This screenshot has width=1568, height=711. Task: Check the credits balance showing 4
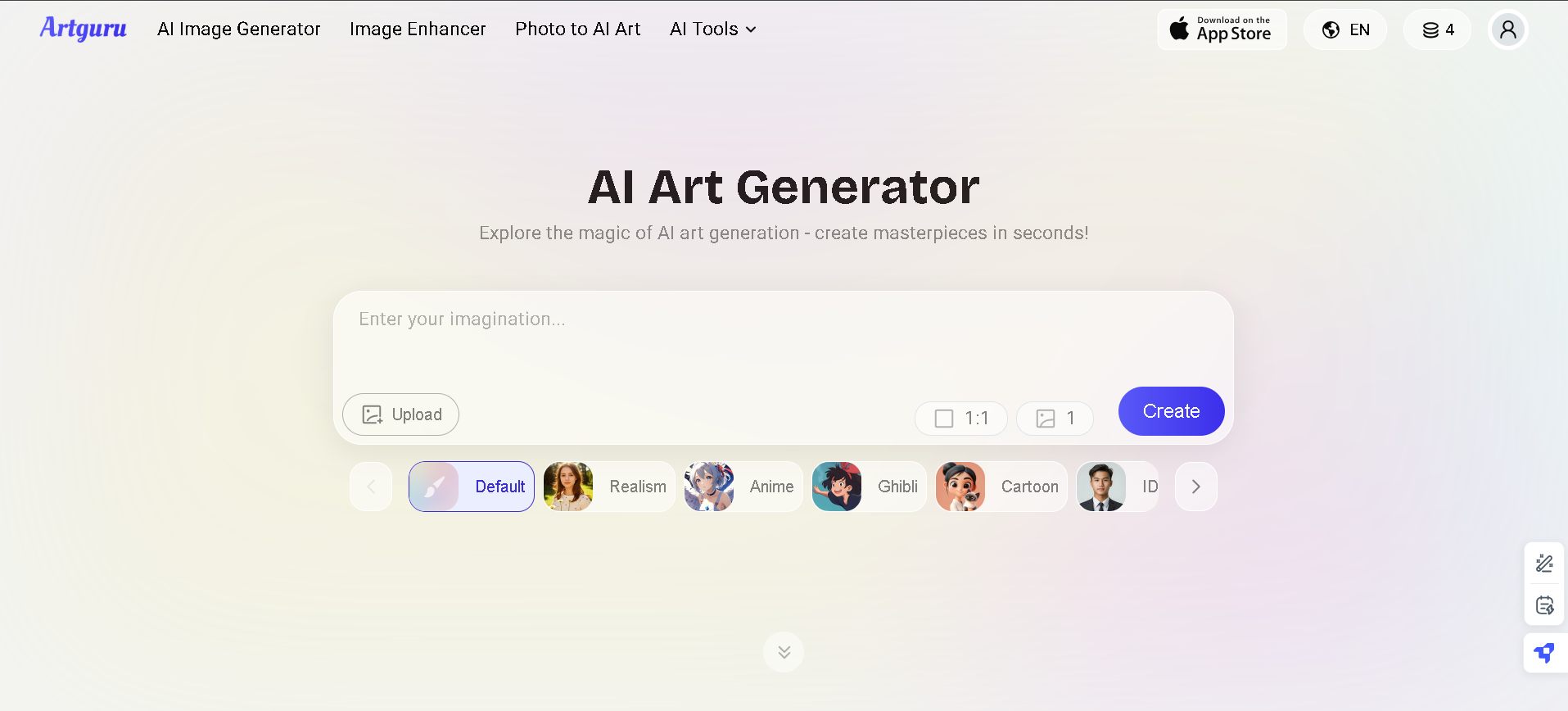1437,29
